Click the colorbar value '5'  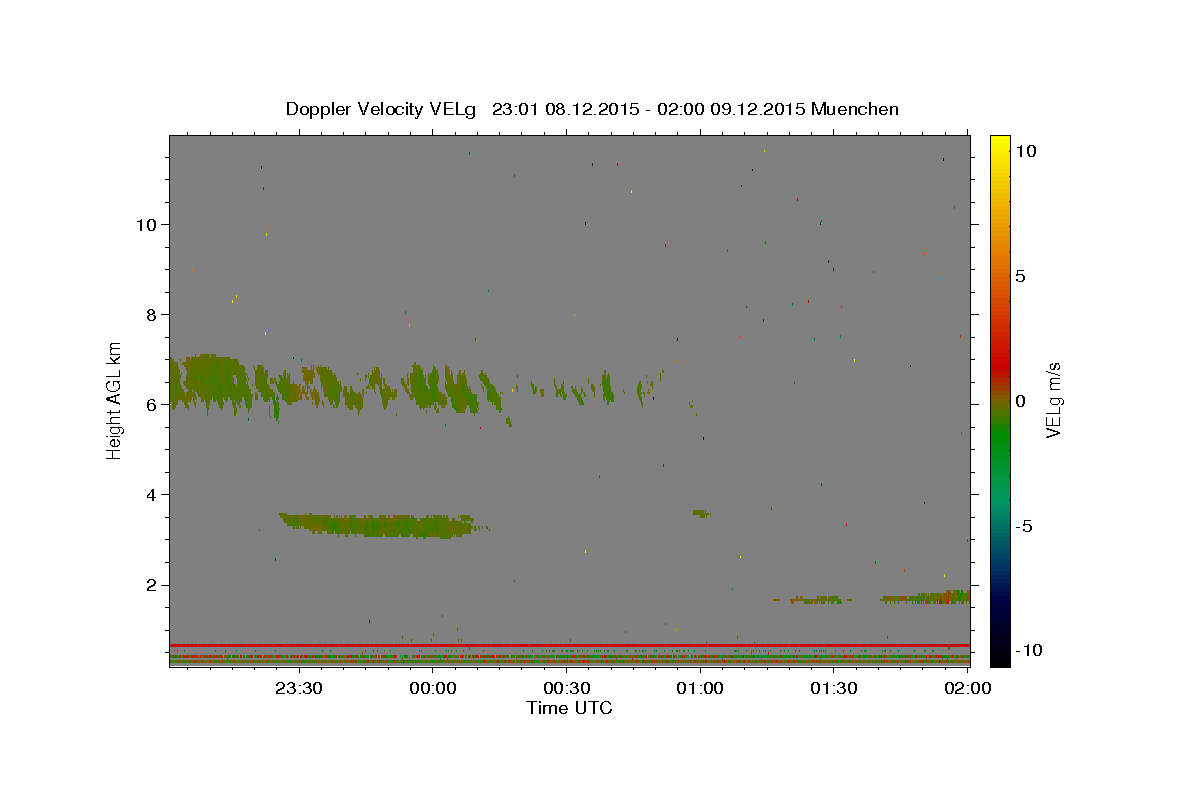tap(1020, 276)
